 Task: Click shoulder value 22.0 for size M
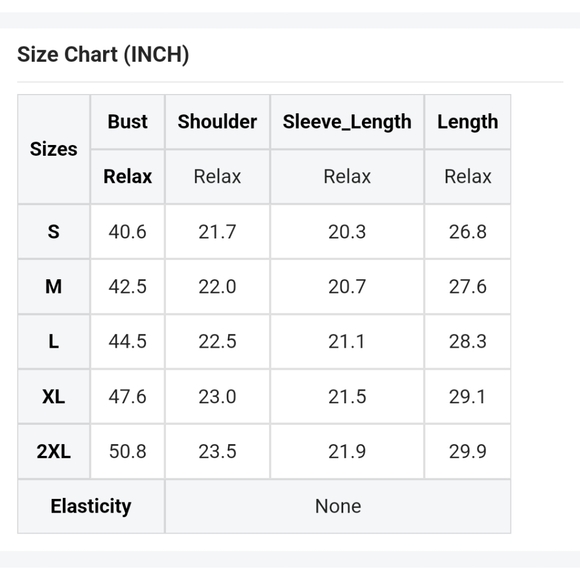[x=218, y=287]
